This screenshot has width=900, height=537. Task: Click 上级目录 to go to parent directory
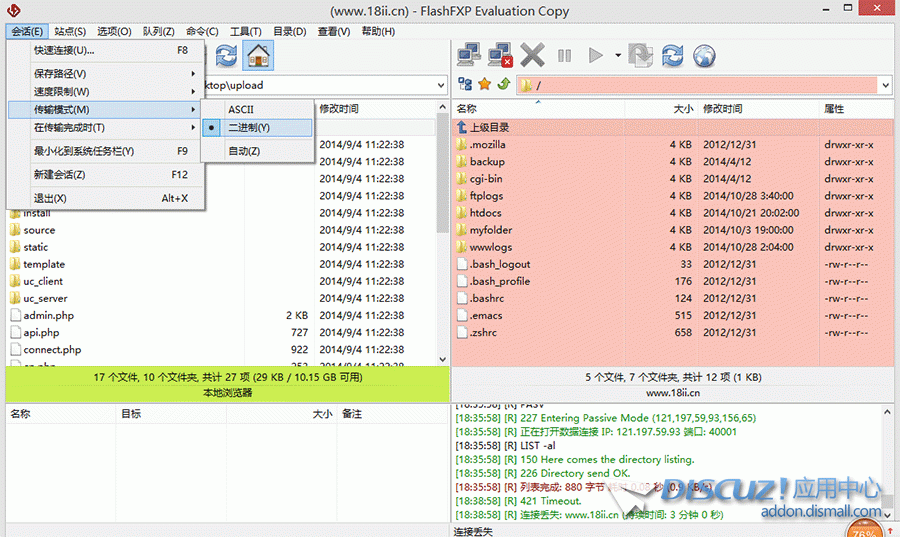[x=490, y=127]
